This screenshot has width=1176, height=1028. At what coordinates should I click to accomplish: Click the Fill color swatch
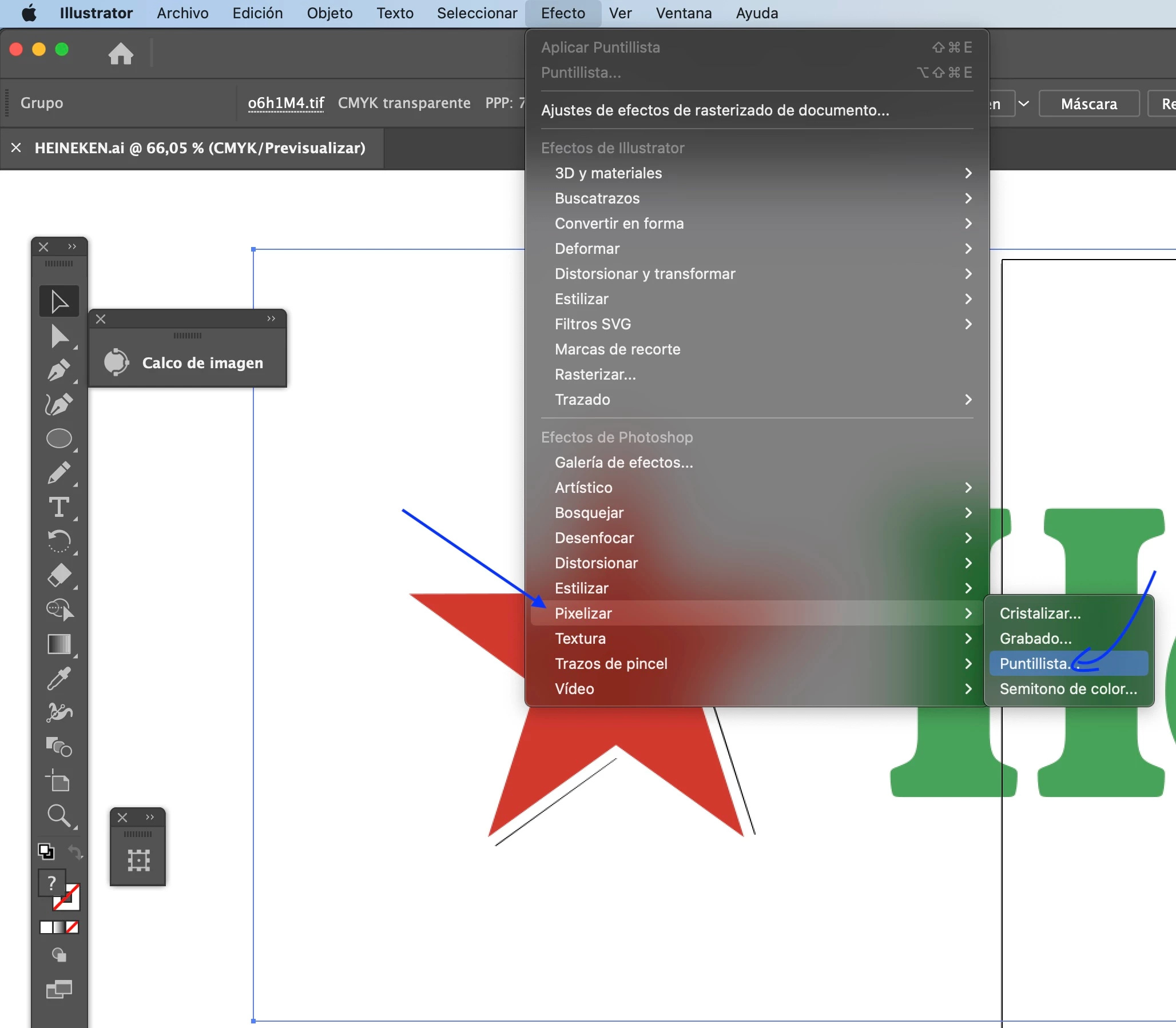52,883
